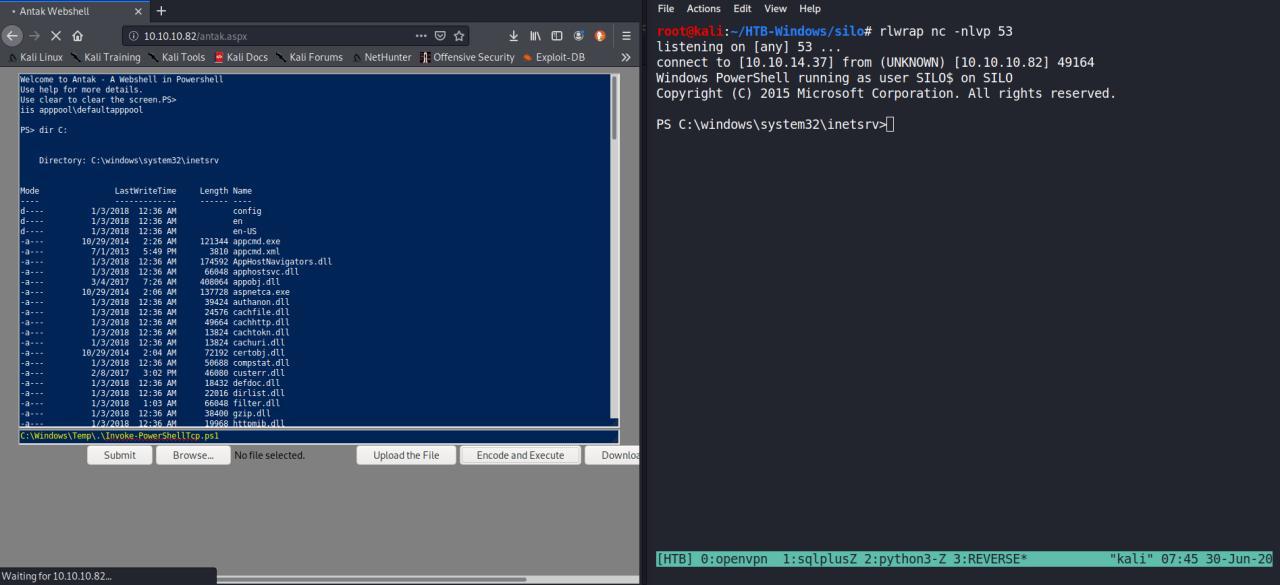Select tmux window 3:REVERSE*
Image resolution: width=1280 pixels, height=585 pixels.
tap(990, 559)
